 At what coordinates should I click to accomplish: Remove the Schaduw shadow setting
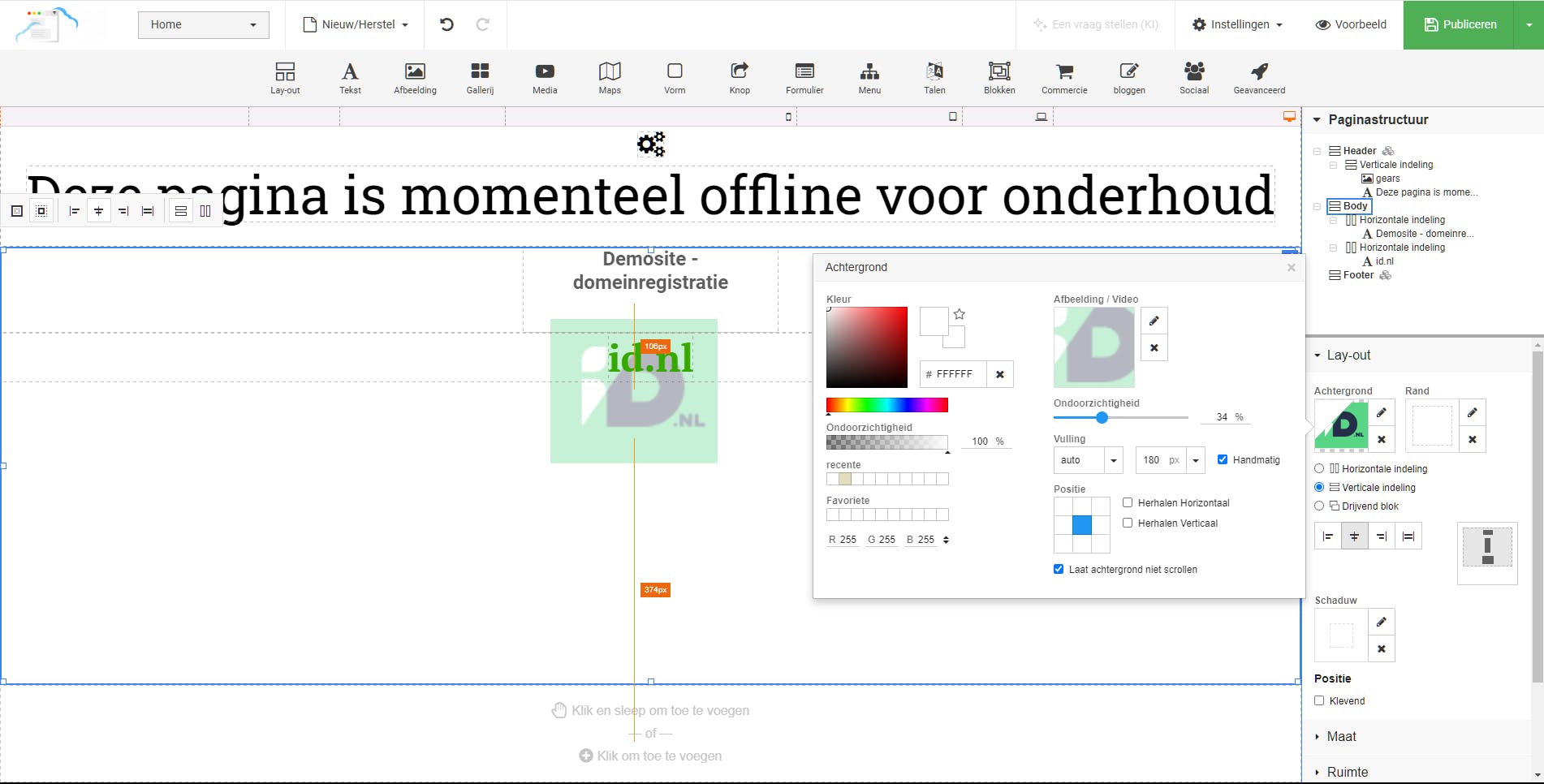pos(1381,649)
